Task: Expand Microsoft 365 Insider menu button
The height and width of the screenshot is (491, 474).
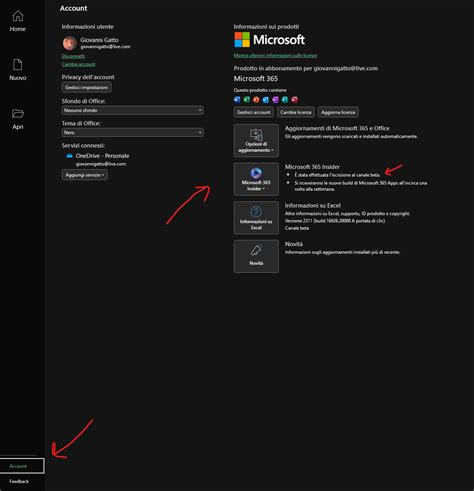Action: pyautogui.click(x=256, y=179)
